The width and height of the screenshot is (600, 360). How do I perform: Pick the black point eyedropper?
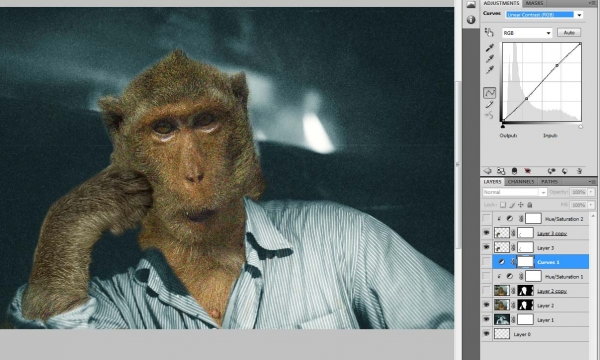click(489, 48)
